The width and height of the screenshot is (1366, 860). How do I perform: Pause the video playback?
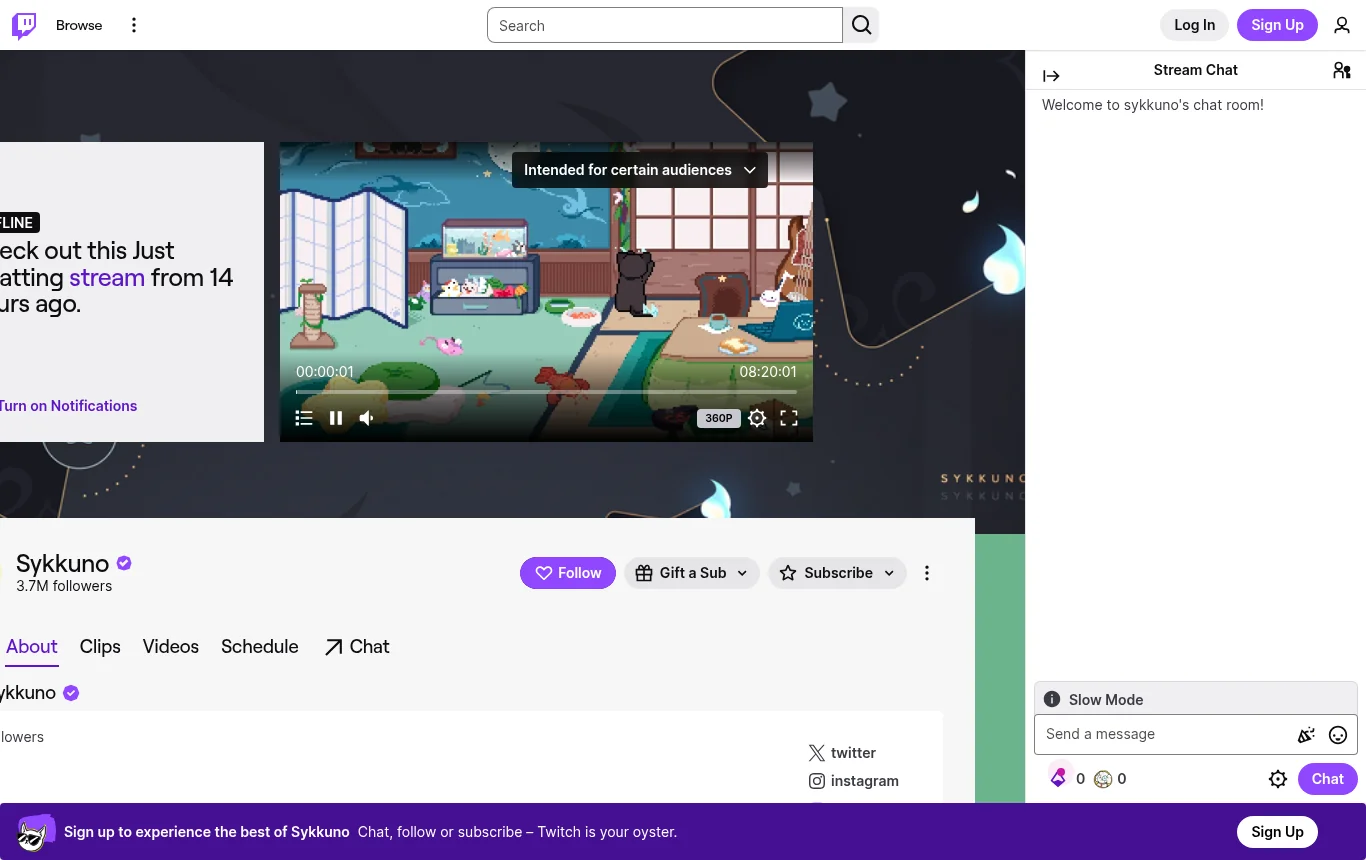[336, 418]
